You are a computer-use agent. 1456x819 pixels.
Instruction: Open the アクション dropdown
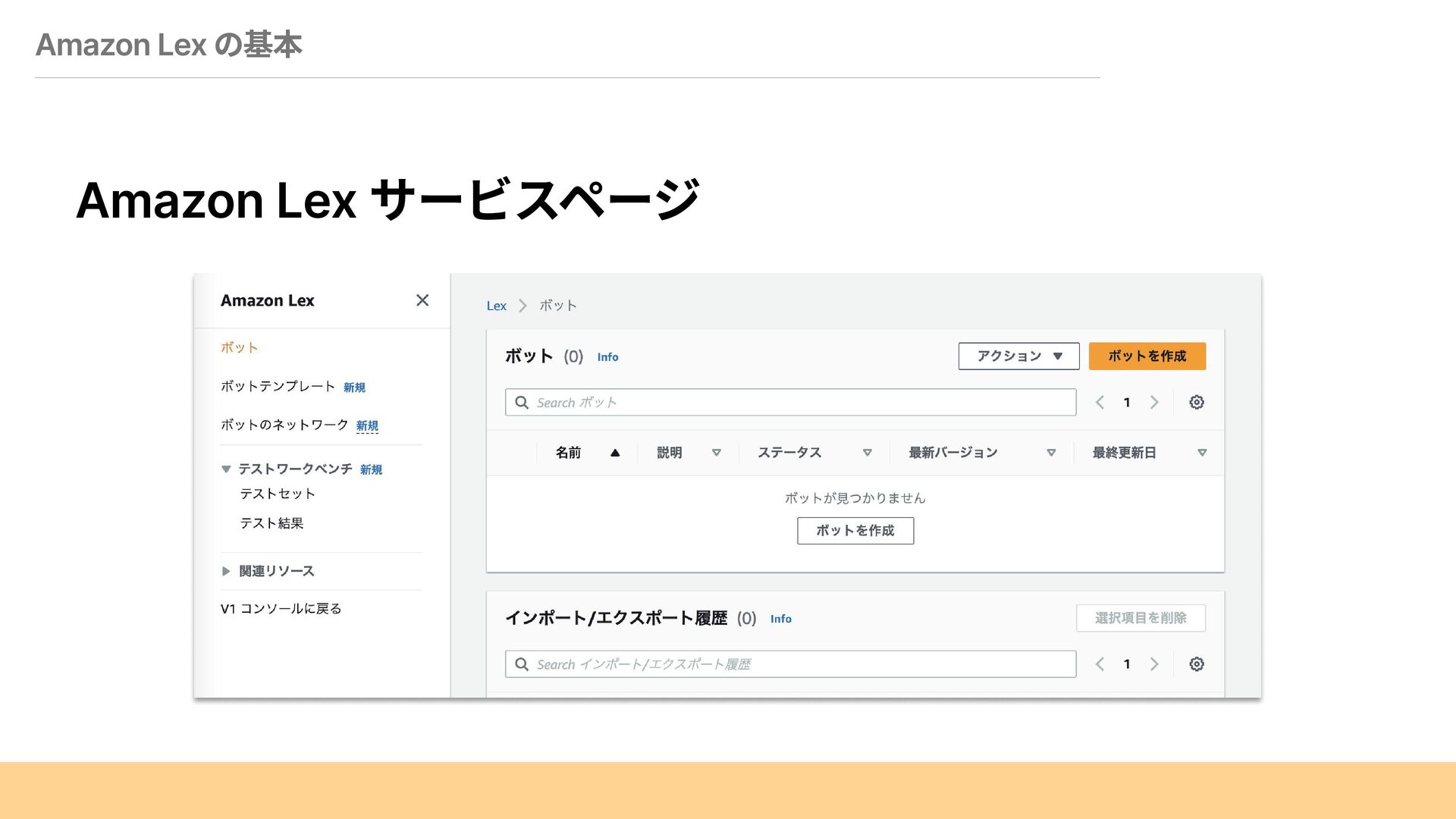point(1018,356)
